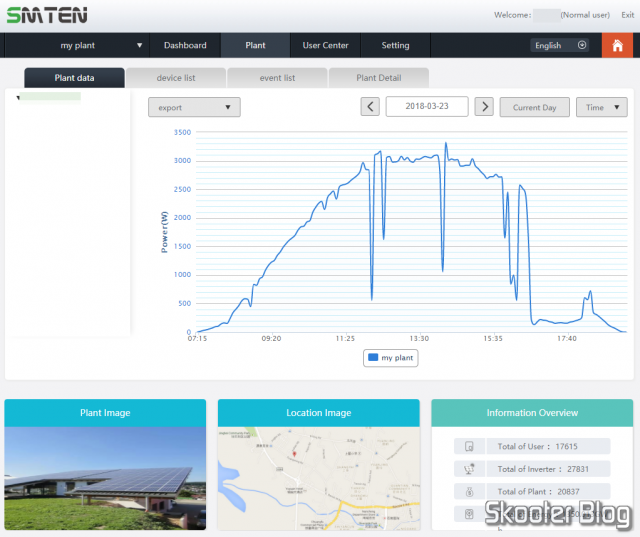Click the Exit link
The image size is (640, 537).
[627, 15]
